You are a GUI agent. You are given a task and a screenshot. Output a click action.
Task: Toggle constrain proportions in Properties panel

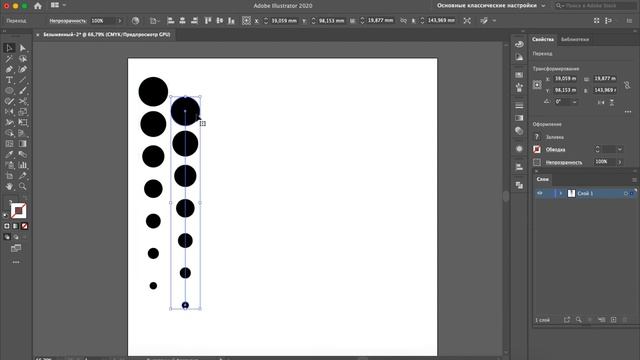[x=627, y=85]
